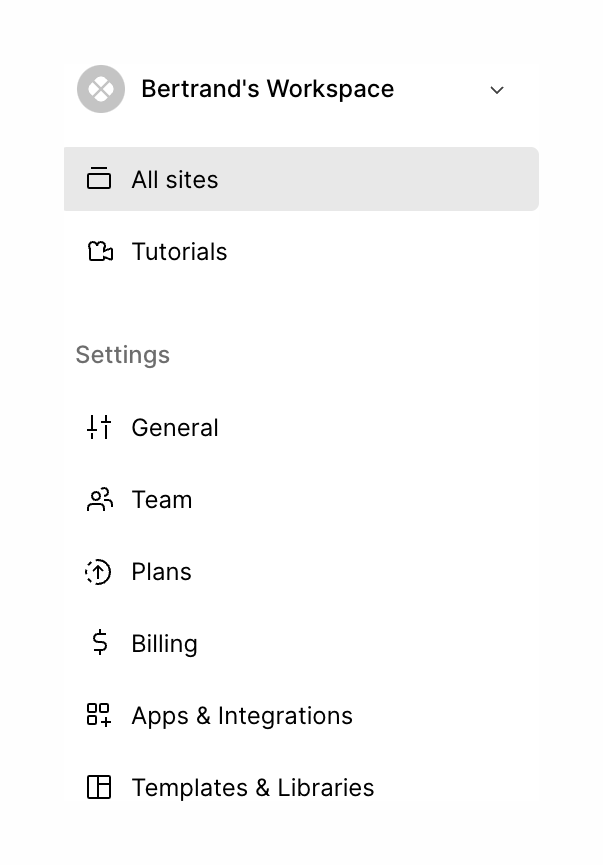
Task: Click the Team members icon
Action: coord(99,499)
